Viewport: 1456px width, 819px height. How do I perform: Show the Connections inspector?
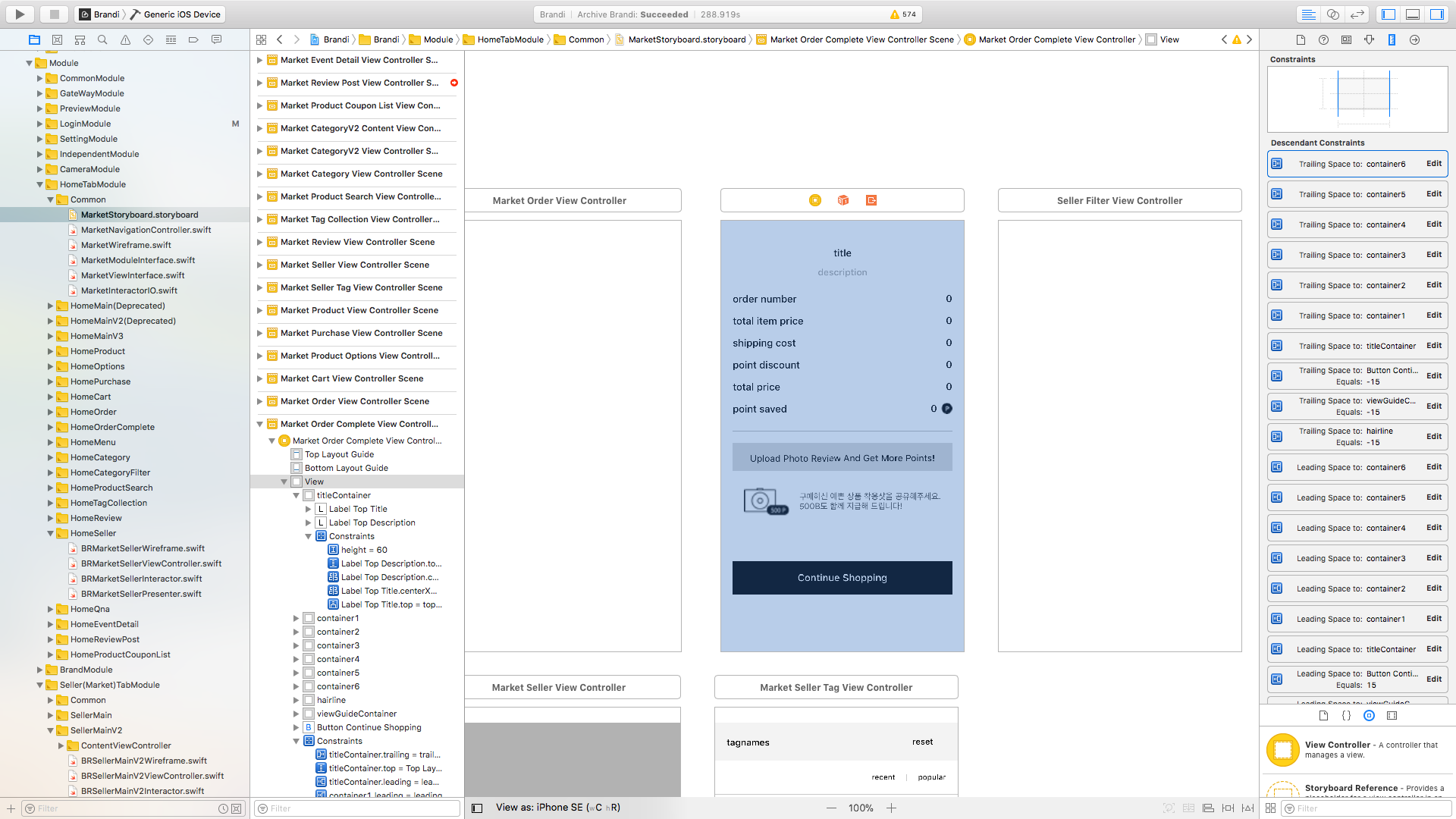click(x=1414, y=39)
